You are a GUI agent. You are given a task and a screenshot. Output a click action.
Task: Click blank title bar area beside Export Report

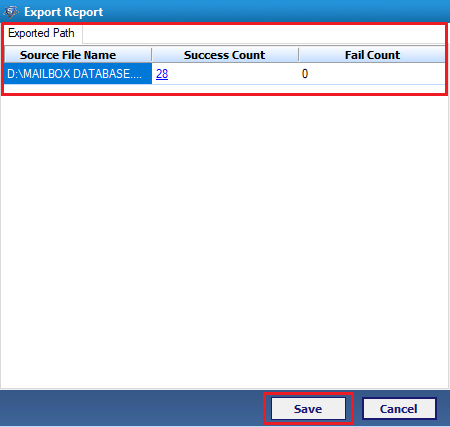click(277, 12)
